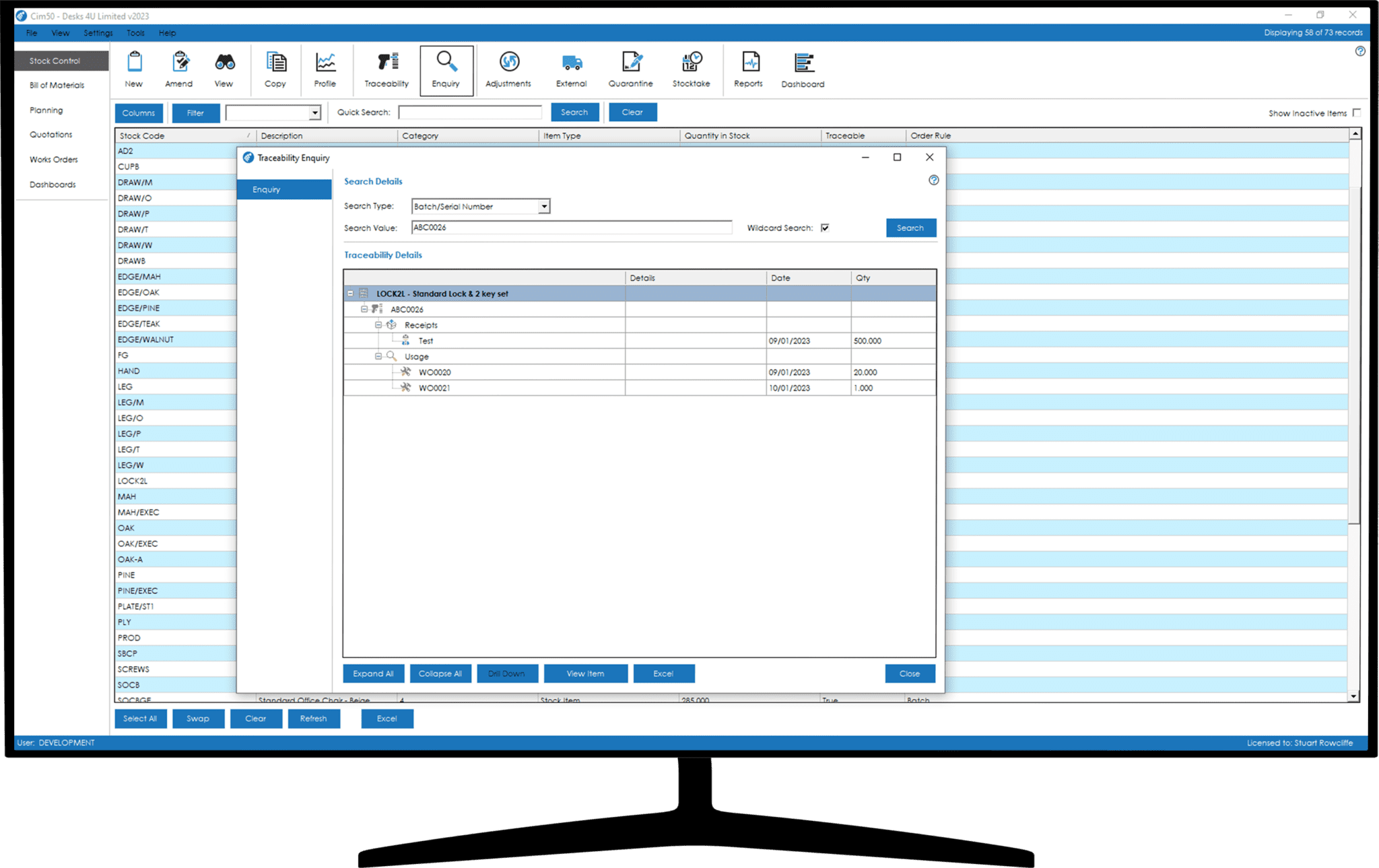Image resolution: width=1379 pixels, height=868 pixels.
Task: Launch Reports from the toolbar
Action: tap(748, 67)
